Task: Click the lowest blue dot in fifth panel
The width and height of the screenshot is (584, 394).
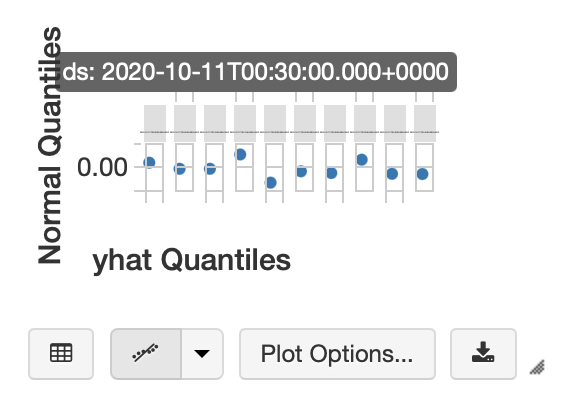Action: (271, 182)
